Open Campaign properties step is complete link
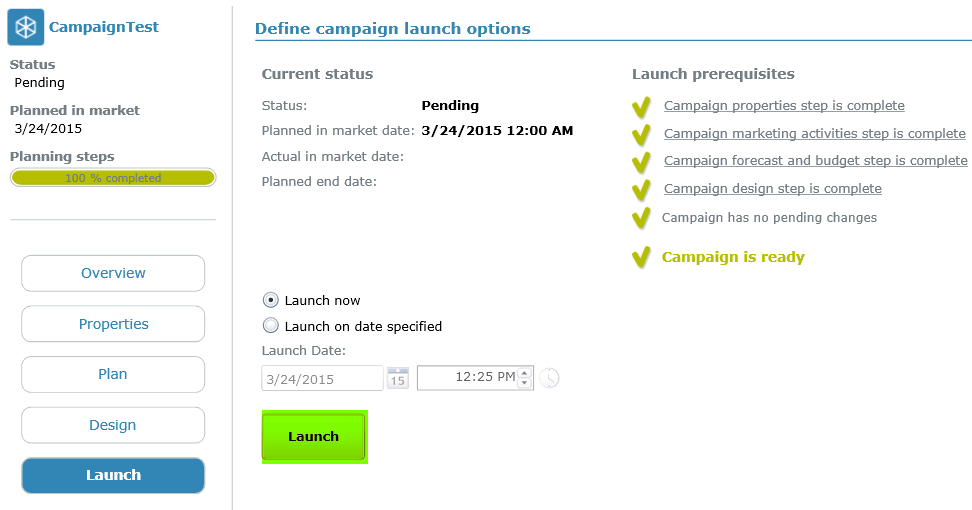Screen dimensions: 972x510 point(784,106)
